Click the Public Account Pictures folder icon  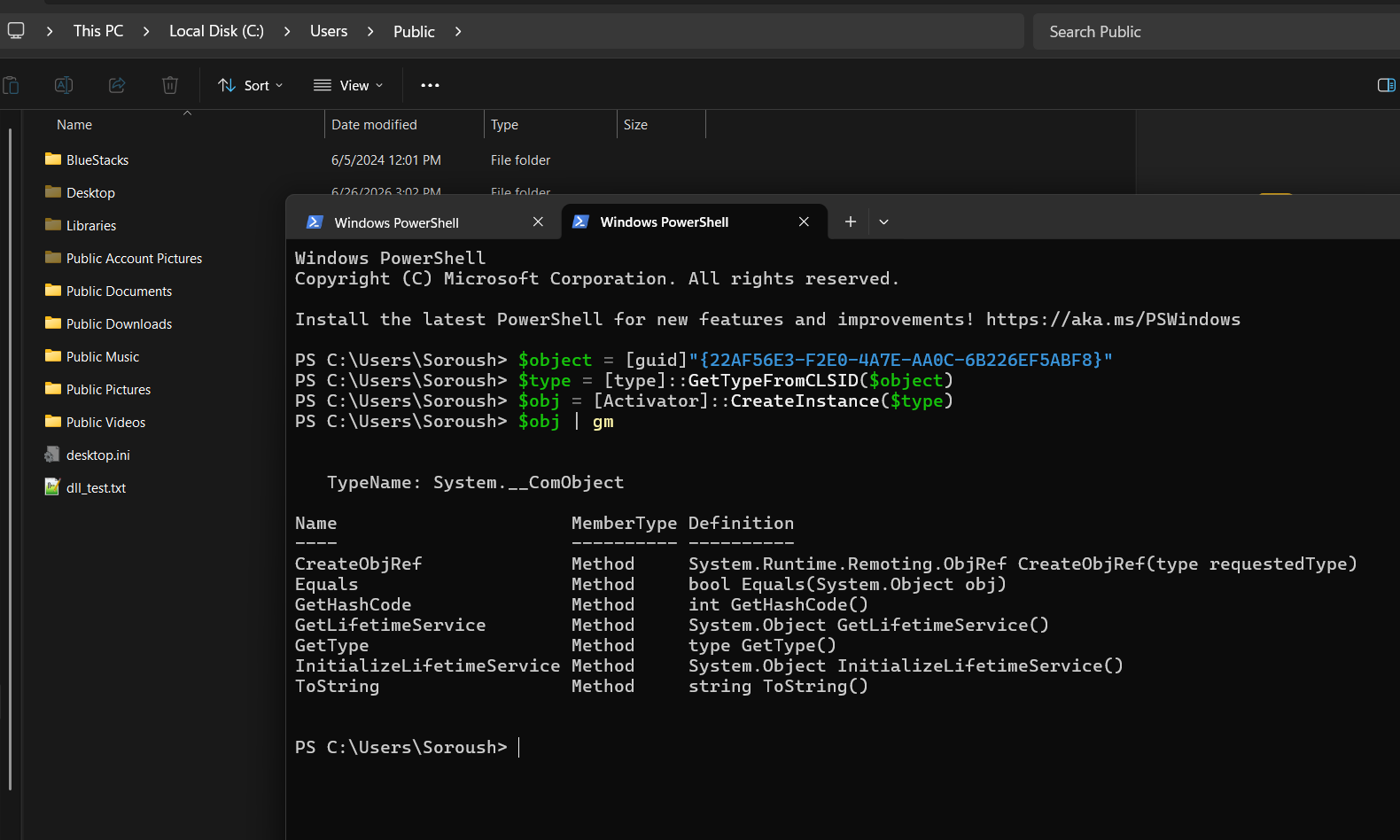53,258
